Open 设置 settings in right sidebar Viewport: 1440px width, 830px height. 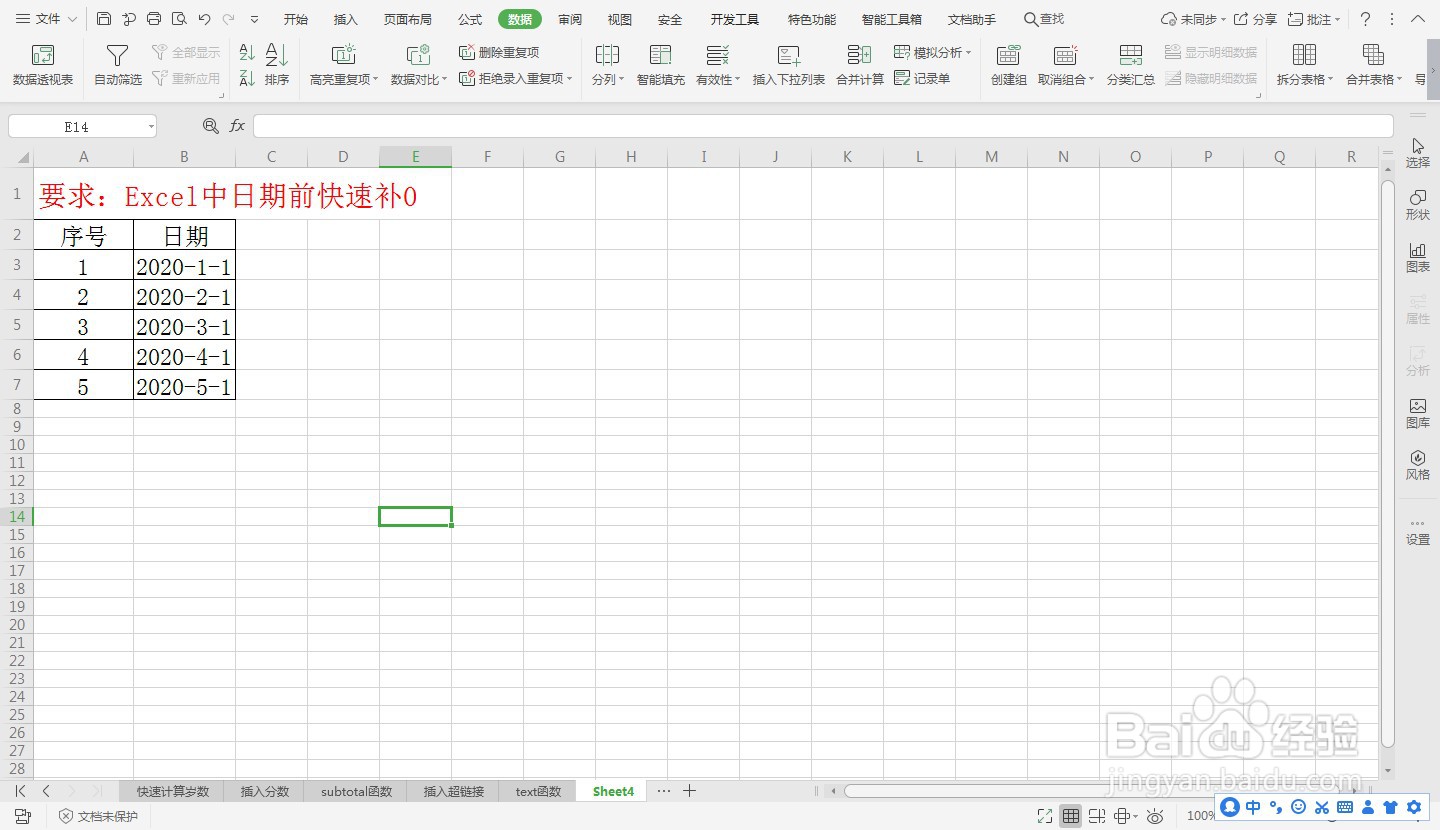(1418, 531)
